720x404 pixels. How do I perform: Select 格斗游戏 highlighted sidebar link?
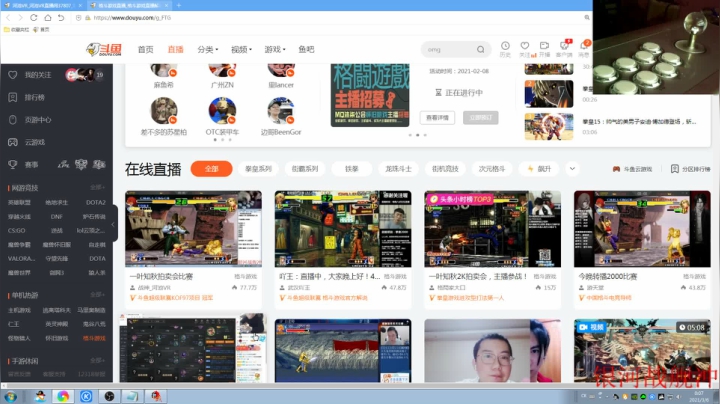(x=94, y=338)
